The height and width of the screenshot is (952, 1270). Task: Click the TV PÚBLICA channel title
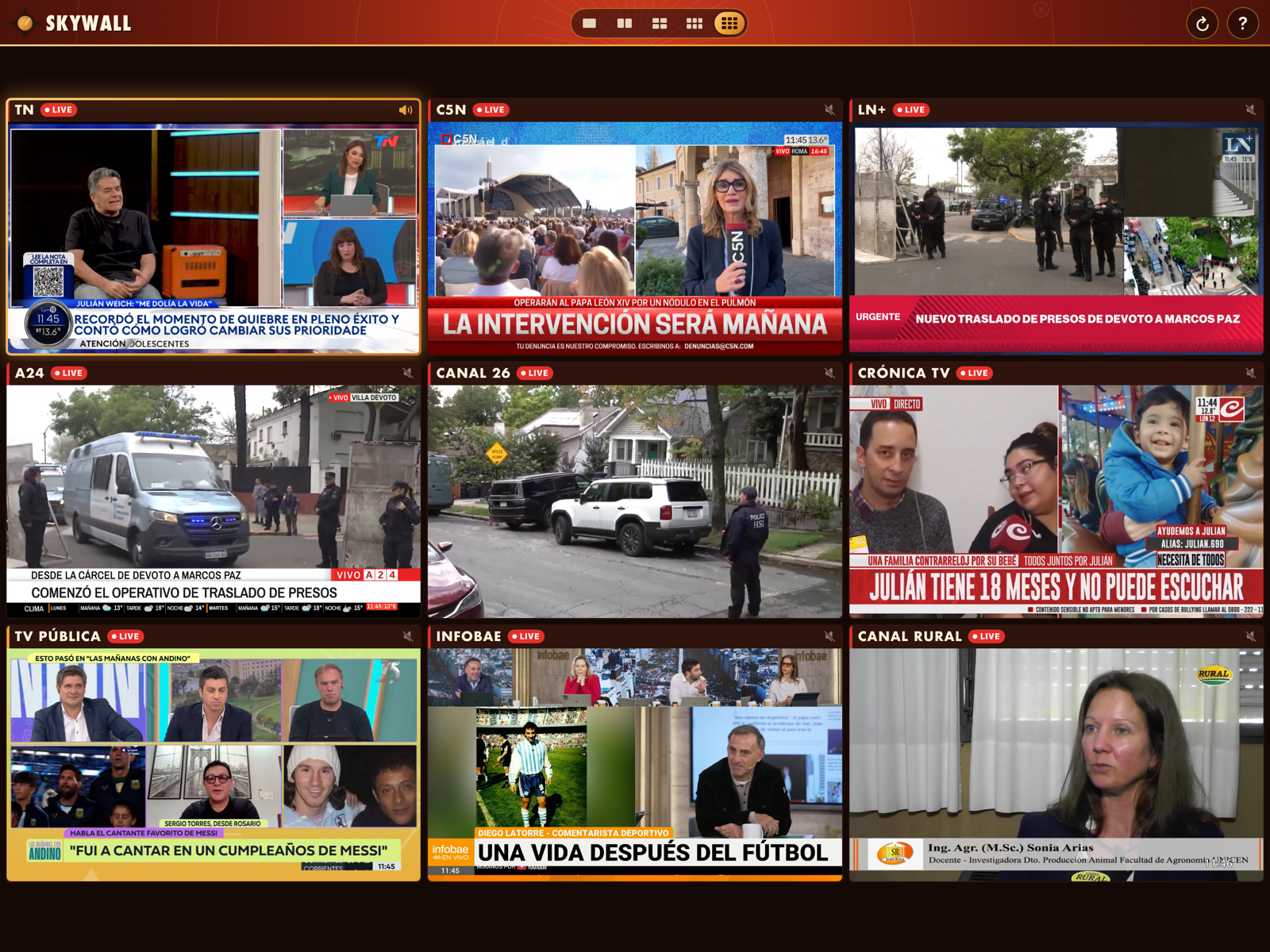click(x=57, y=636)
